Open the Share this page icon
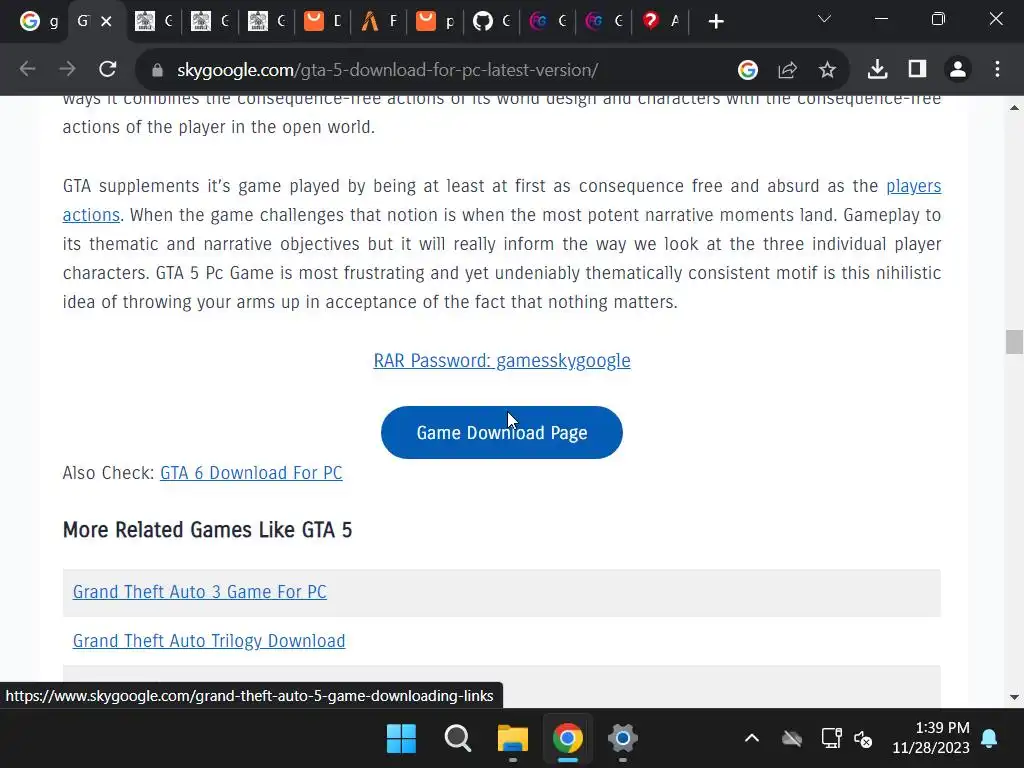 (x=788, y=69)
